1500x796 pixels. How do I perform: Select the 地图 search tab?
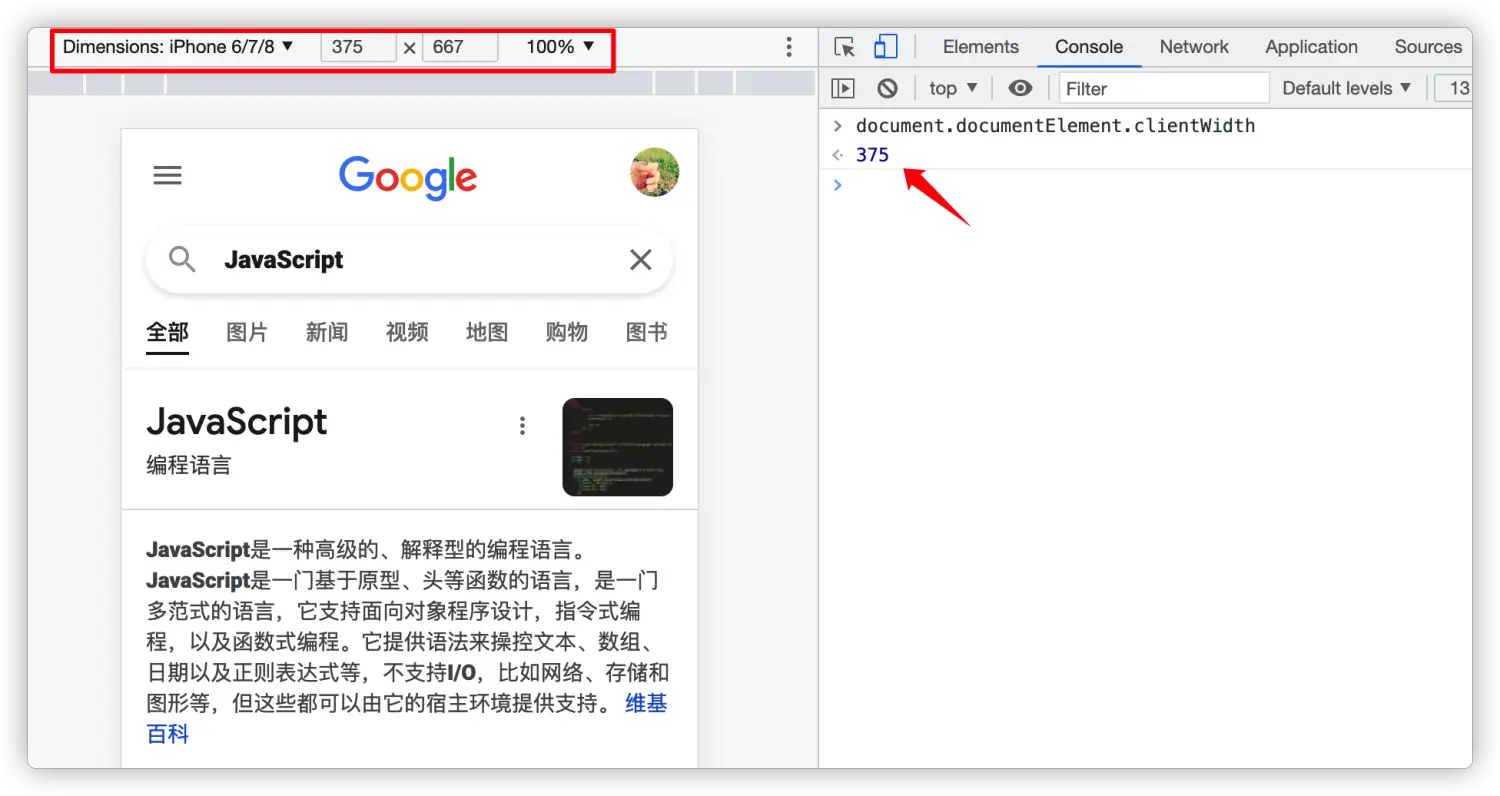[x=487, y=332]
